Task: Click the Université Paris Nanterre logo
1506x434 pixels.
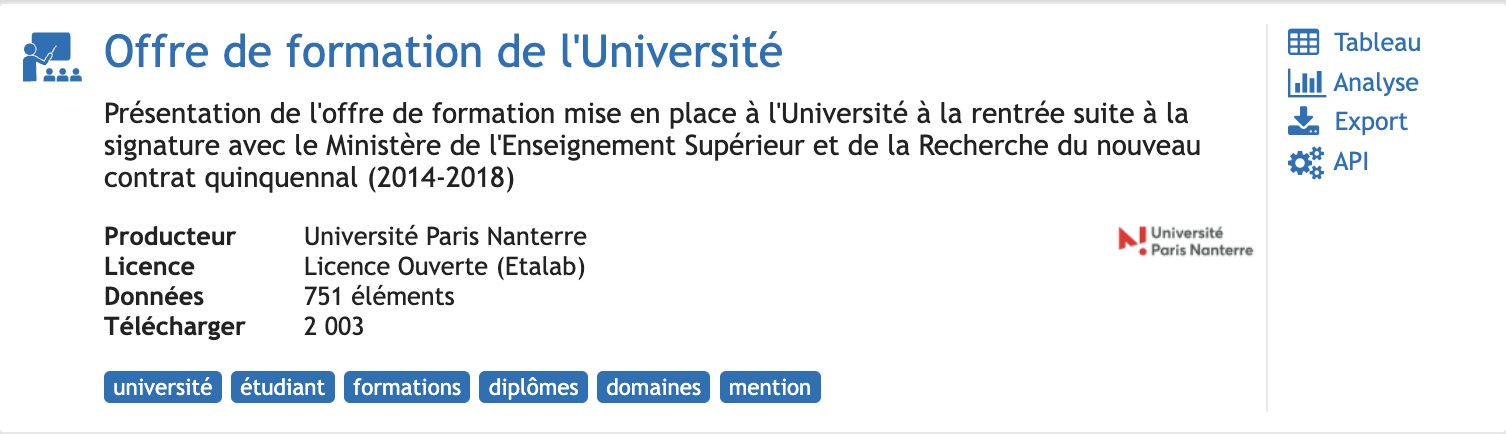Action: 1186,240
